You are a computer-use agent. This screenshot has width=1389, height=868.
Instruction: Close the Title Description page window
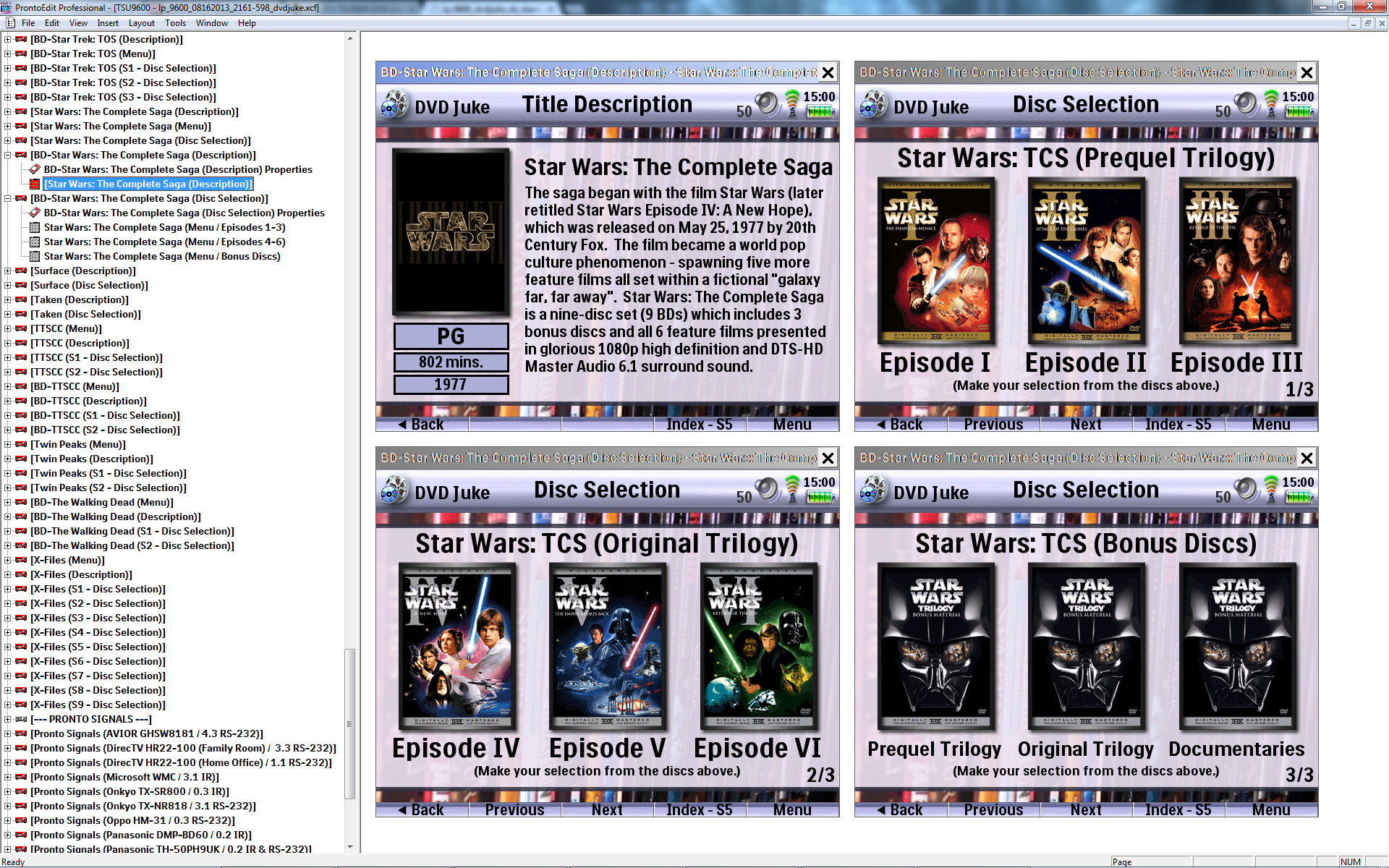(828, 72)
